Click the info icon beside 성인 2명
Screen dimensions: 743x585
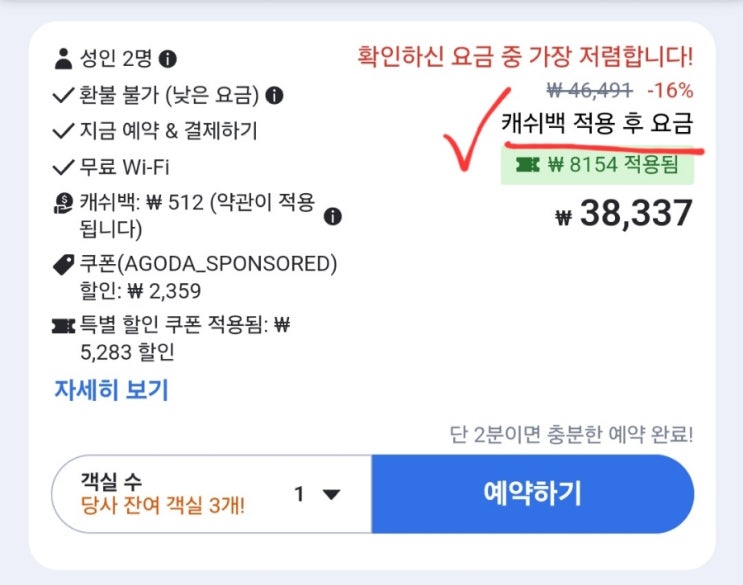(169, 58)
